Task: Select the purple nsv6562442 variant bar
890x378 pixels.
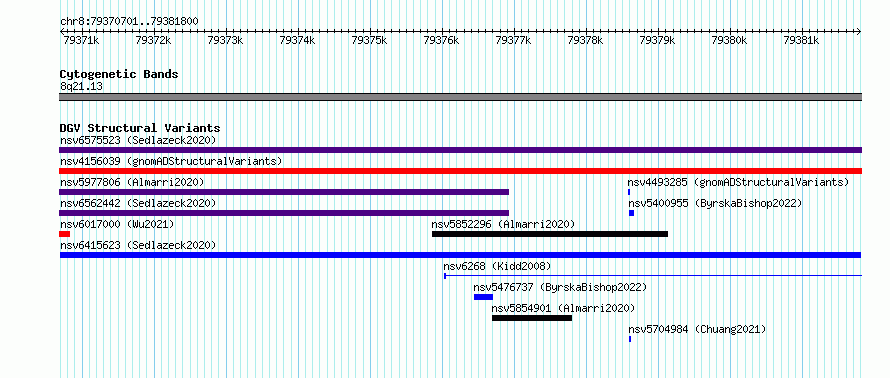Action: point(284,213)
